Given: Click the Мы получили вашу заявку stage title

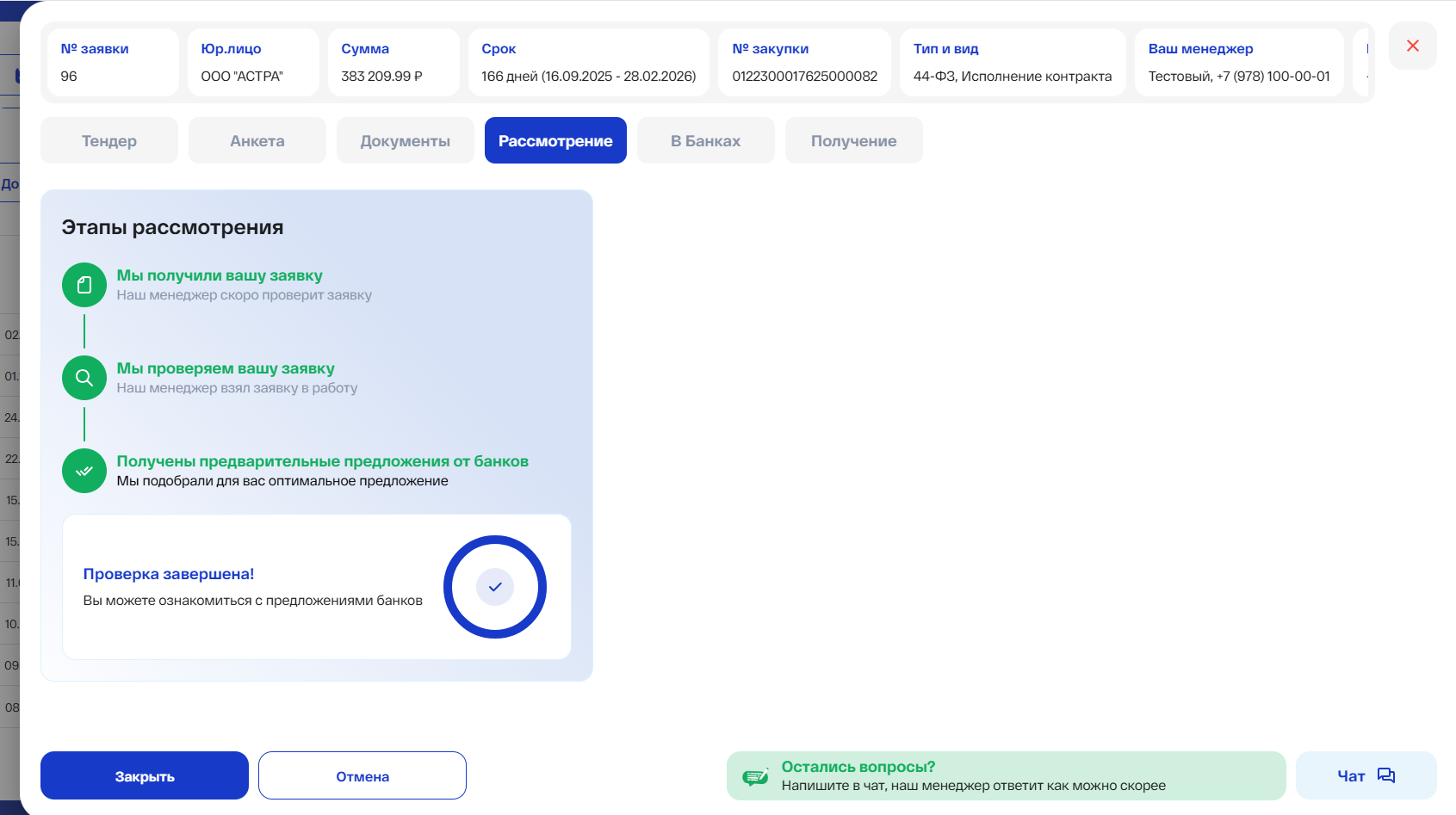Looking at the screenshot, I should [220, 275].
